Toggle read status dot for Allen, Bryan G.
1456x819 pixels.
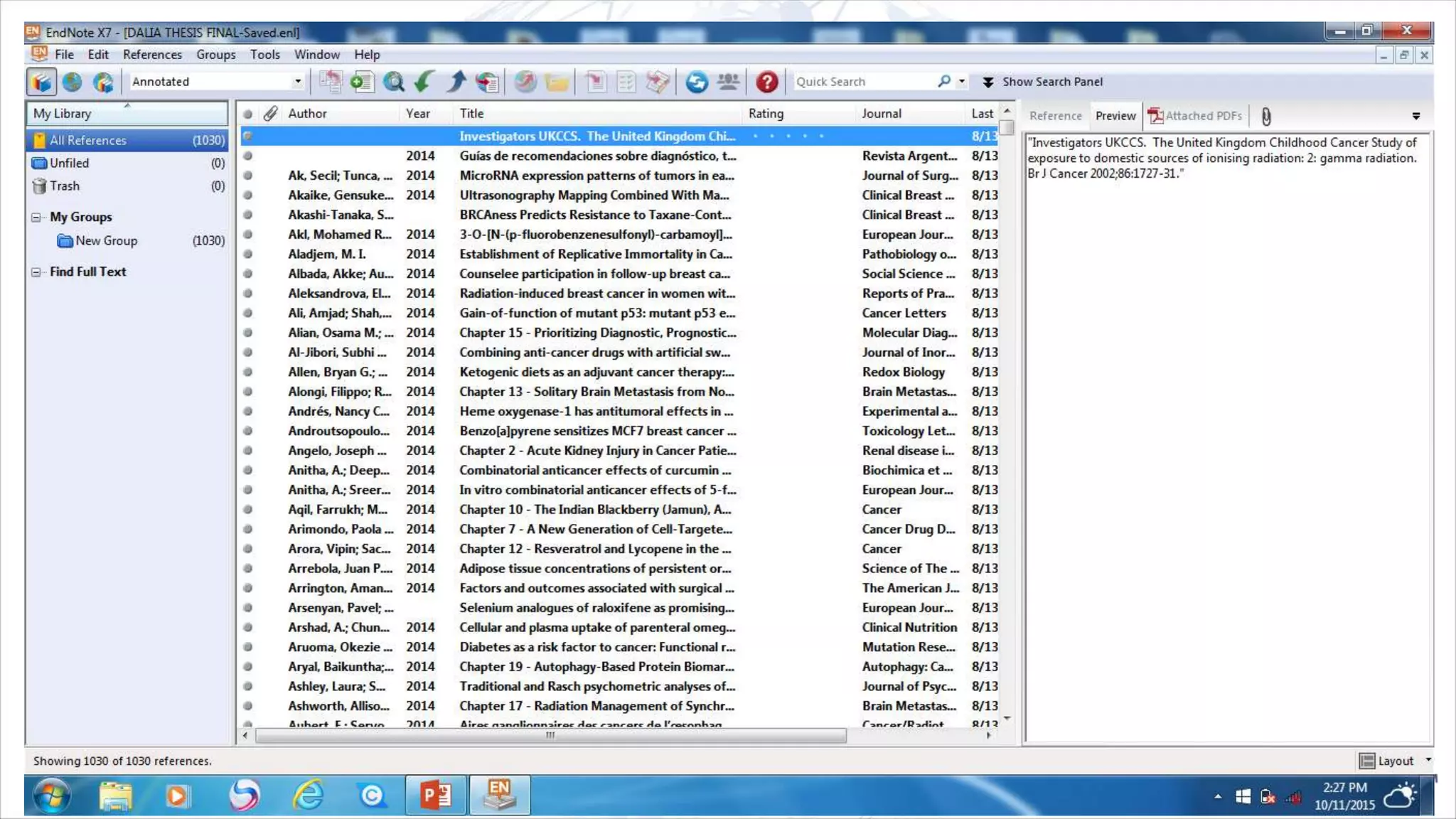coord(247,372)
